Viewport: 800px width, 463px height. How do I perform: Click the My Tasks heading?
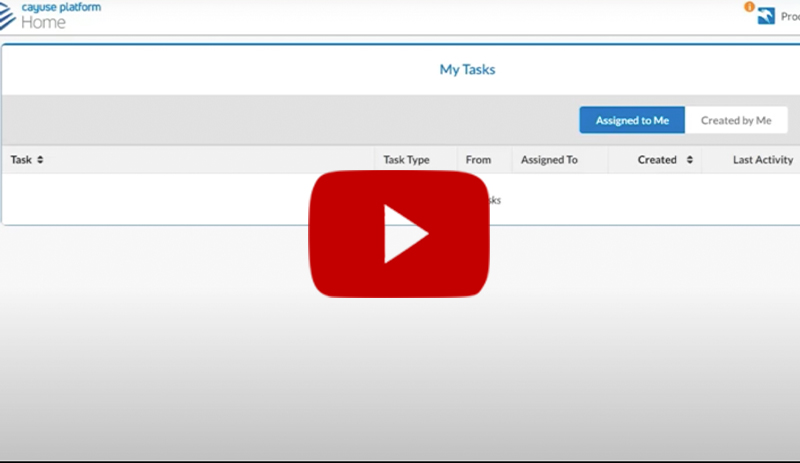pyautogui.click(x=467, y=70)
